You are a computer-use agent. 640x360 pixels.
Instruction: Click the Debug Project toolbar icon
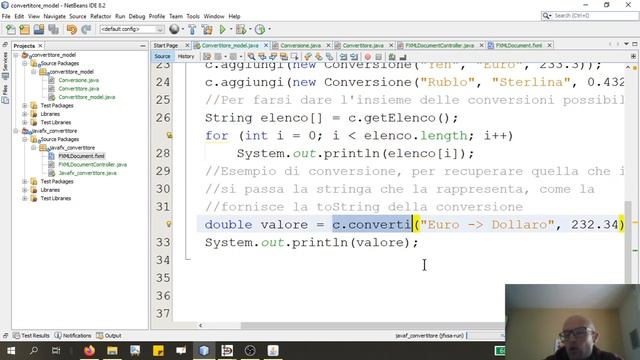[241, 29]
